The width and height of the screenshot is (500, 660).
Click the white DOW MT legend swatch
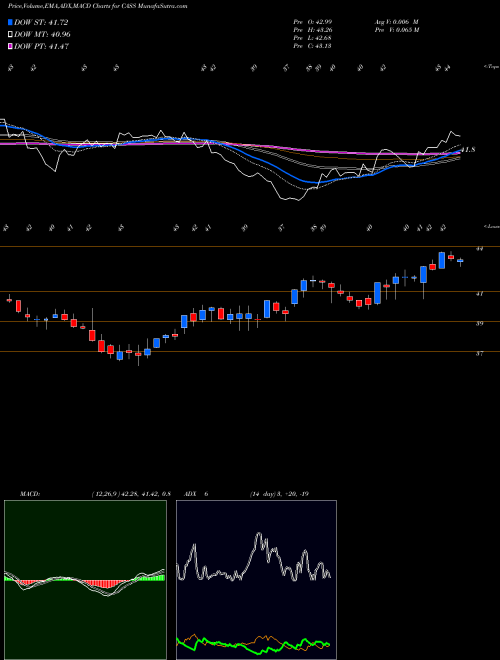(10, 35)
